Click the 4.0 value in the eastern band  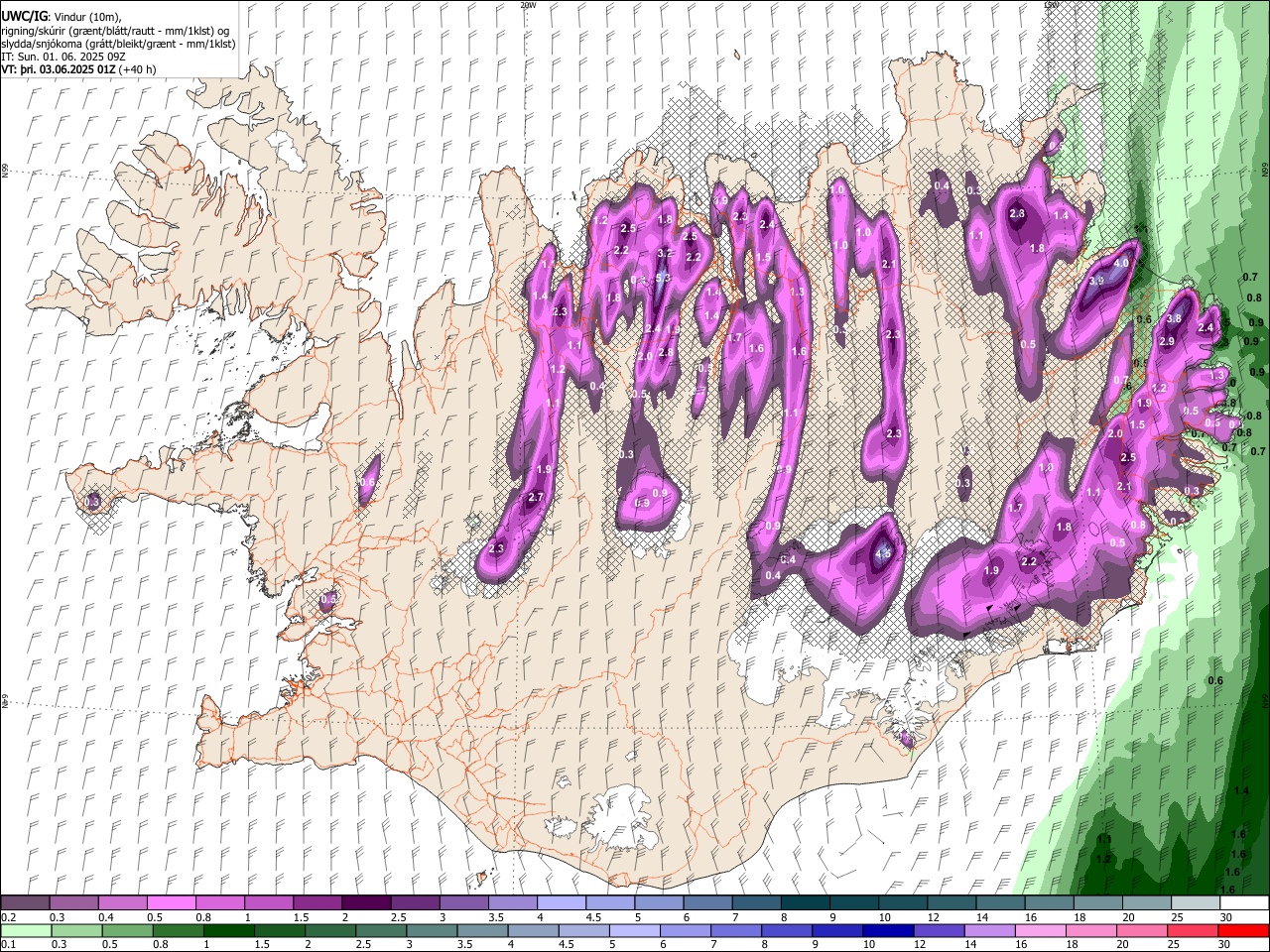1122,264
